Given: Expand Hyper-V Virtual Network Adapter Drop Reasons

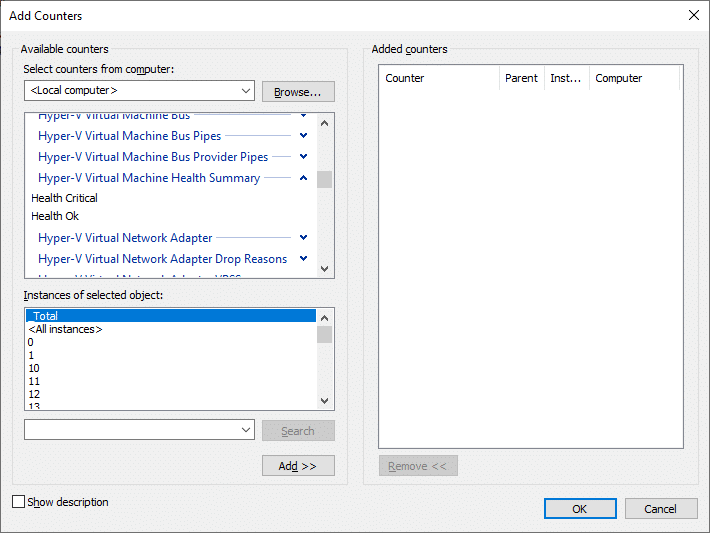Looking at the screenshot, I should [303, 259].
